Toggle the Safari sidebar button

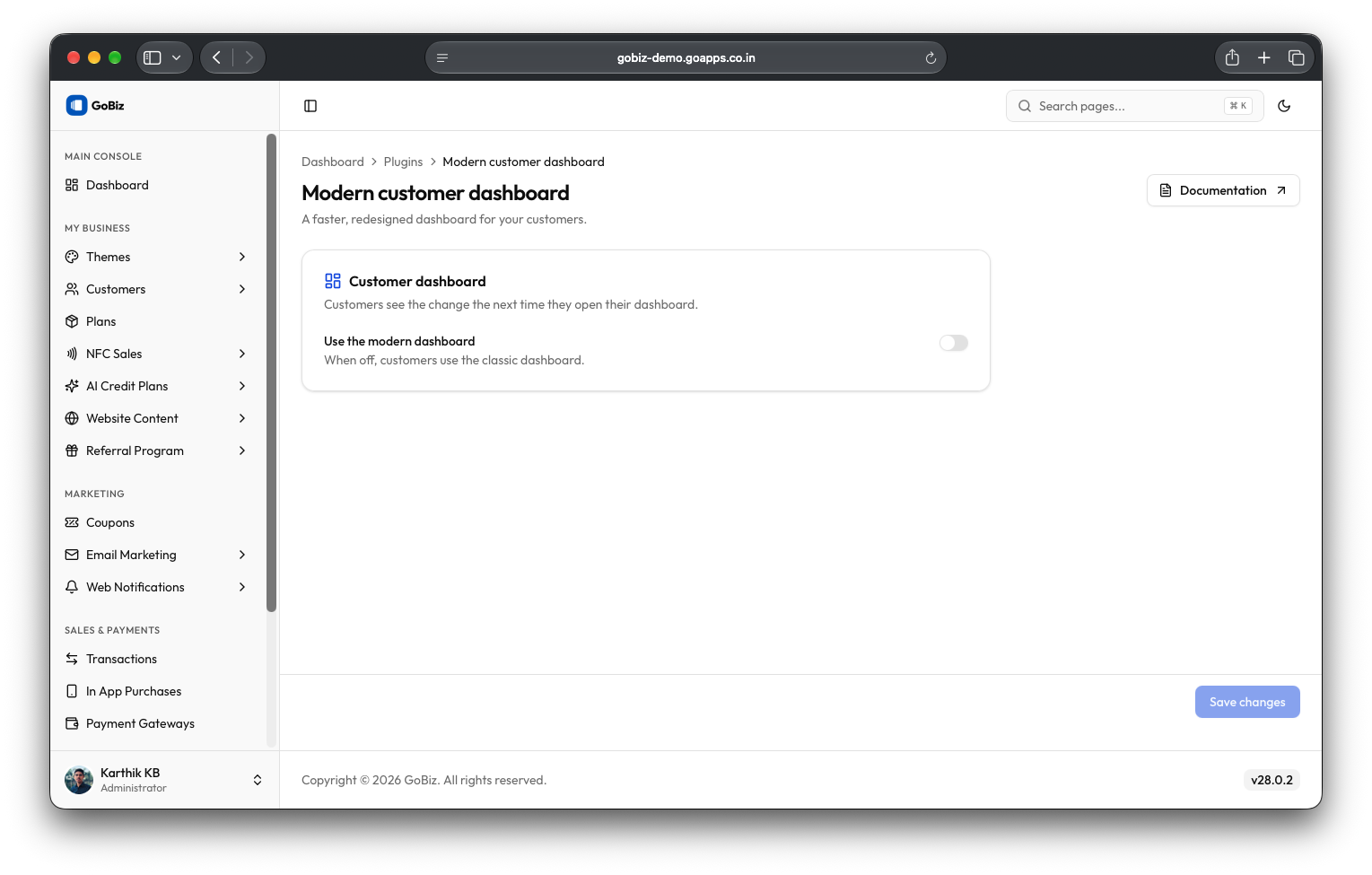point(153,57)
